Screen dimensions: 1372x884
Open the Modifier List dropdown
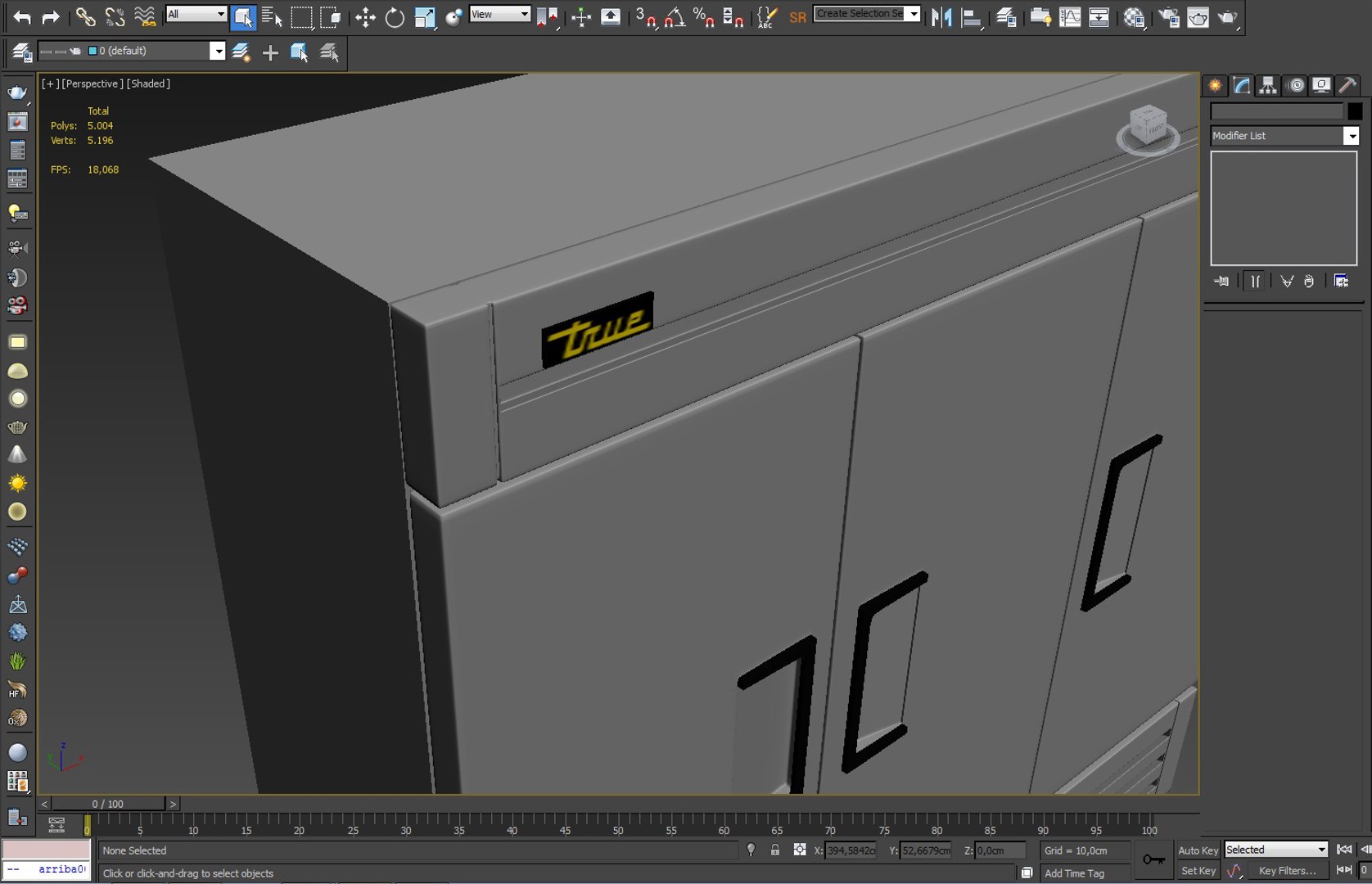(x=1284, y=136)
